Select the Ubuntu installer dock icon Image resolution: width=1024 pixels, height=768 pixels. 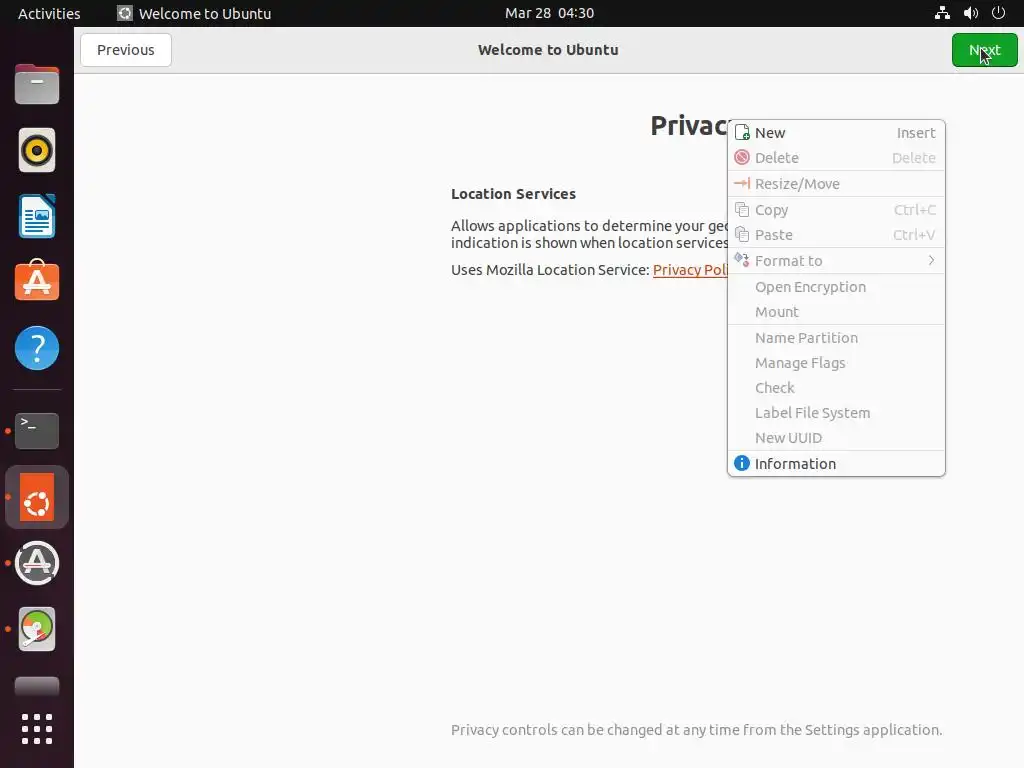point(37,498)
